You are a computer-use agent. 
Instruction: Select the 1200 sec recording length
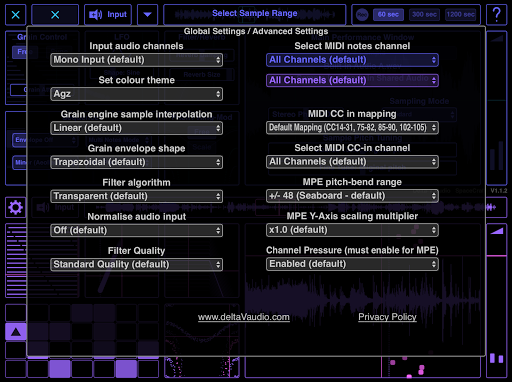click(x=460, y=15)
